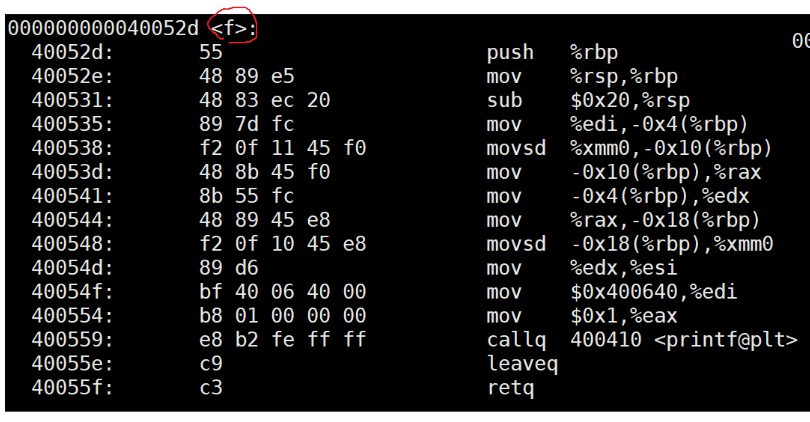
Task: Click the first movsd %xmm0,-0x10(%rbp) line
Action: point(629,149)
